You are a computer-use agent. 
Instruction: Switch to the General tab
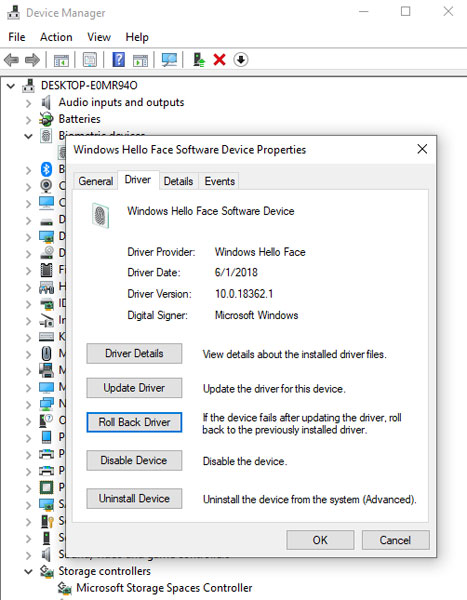96,181
